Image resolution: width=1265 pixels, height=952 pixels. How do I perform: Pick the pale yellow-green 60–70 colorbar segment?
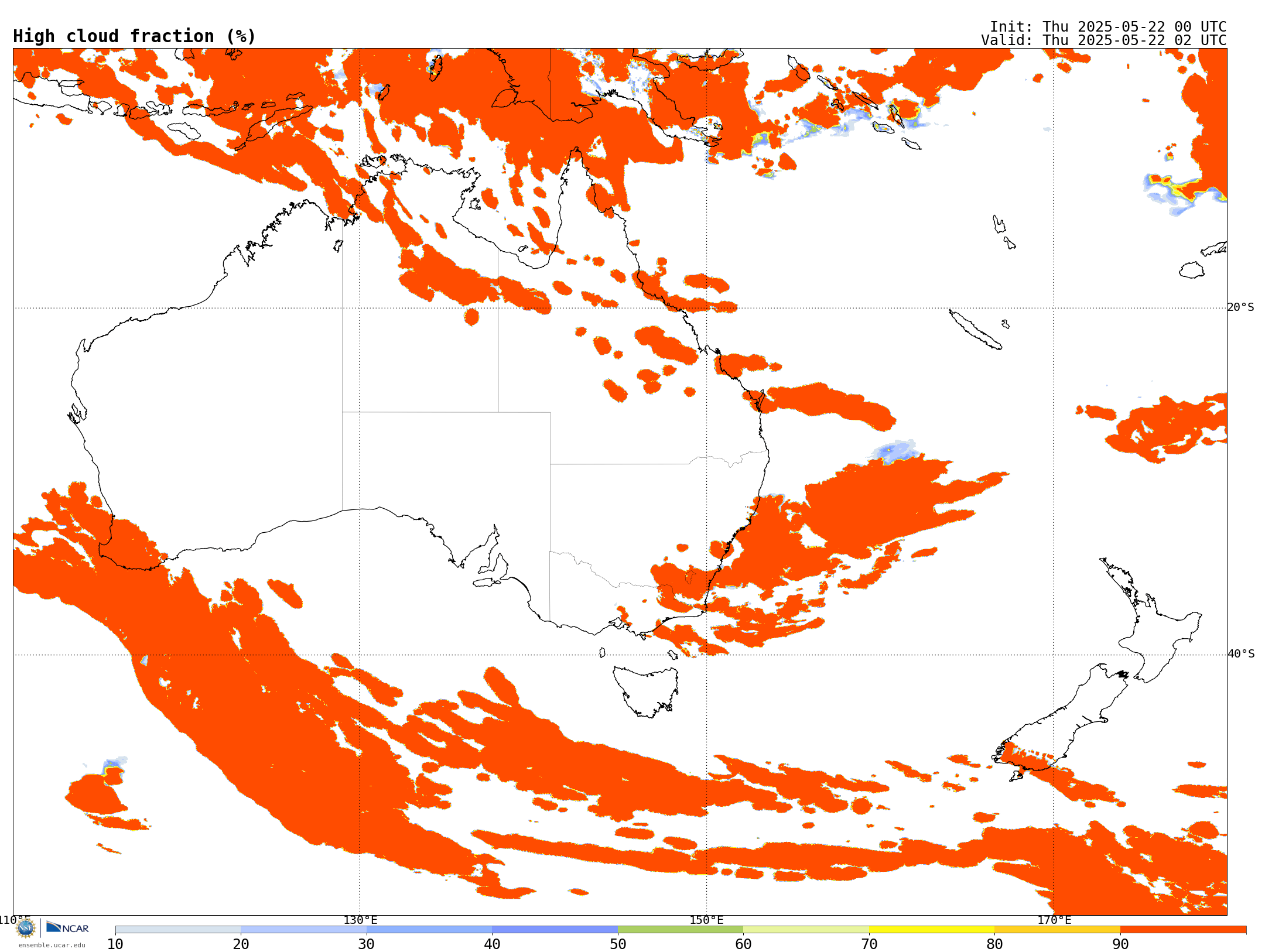(806, 930)
